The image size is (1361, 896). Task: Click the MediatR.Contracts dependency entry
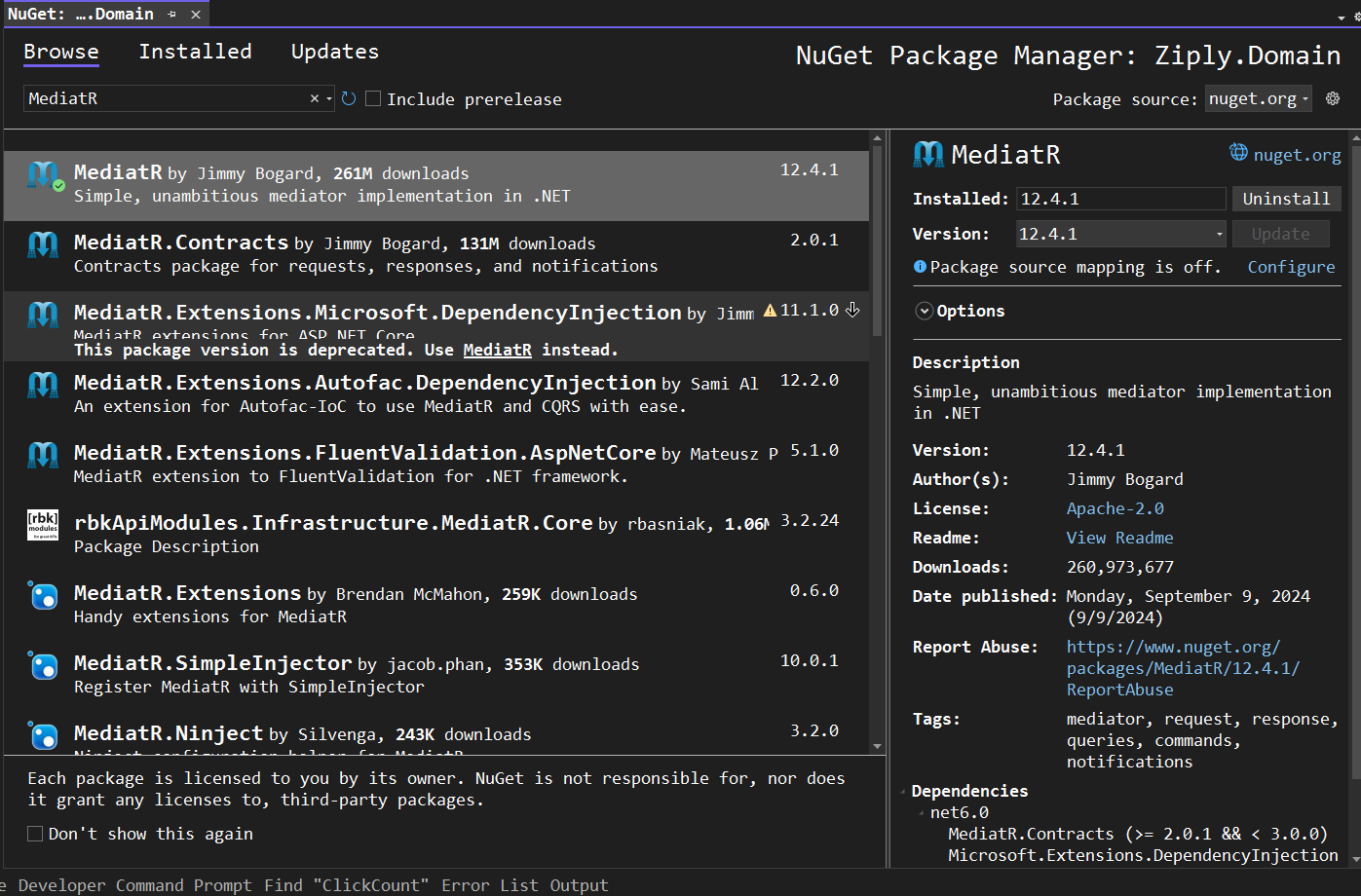[1138, 834]
